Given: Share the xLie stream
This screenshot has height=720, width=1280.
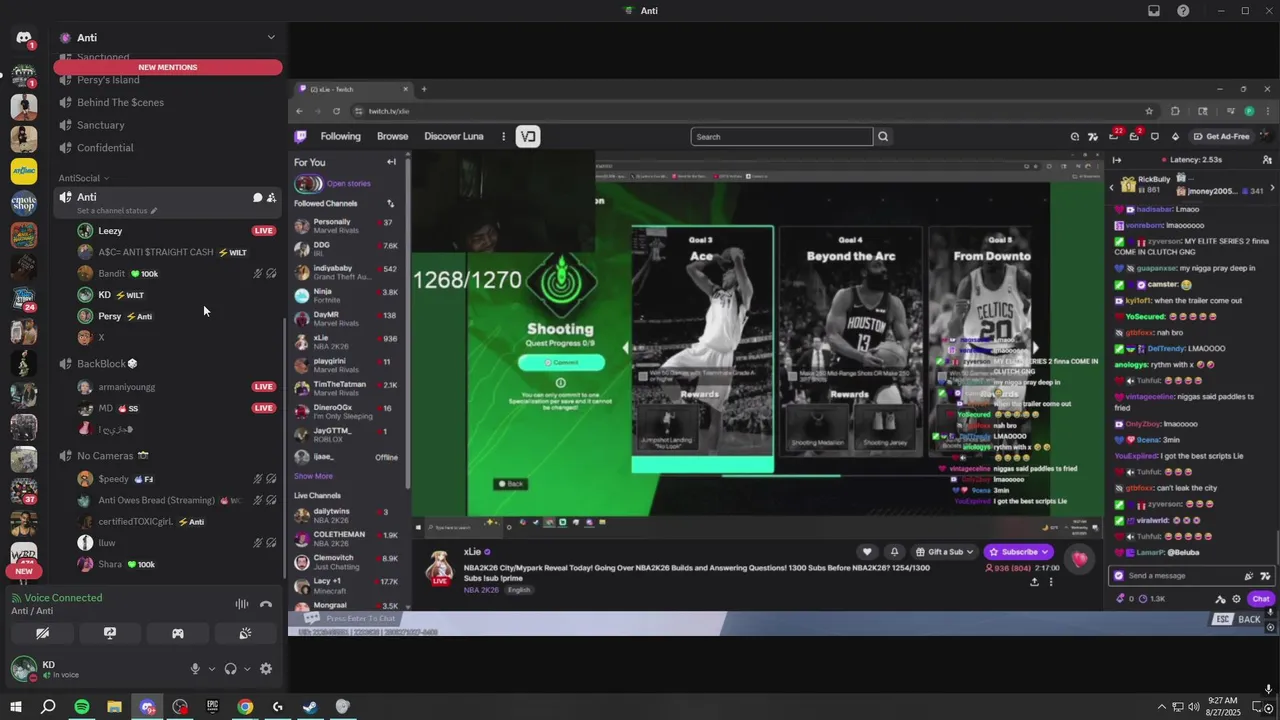Looking at the screenshot, I should 1034,582.
